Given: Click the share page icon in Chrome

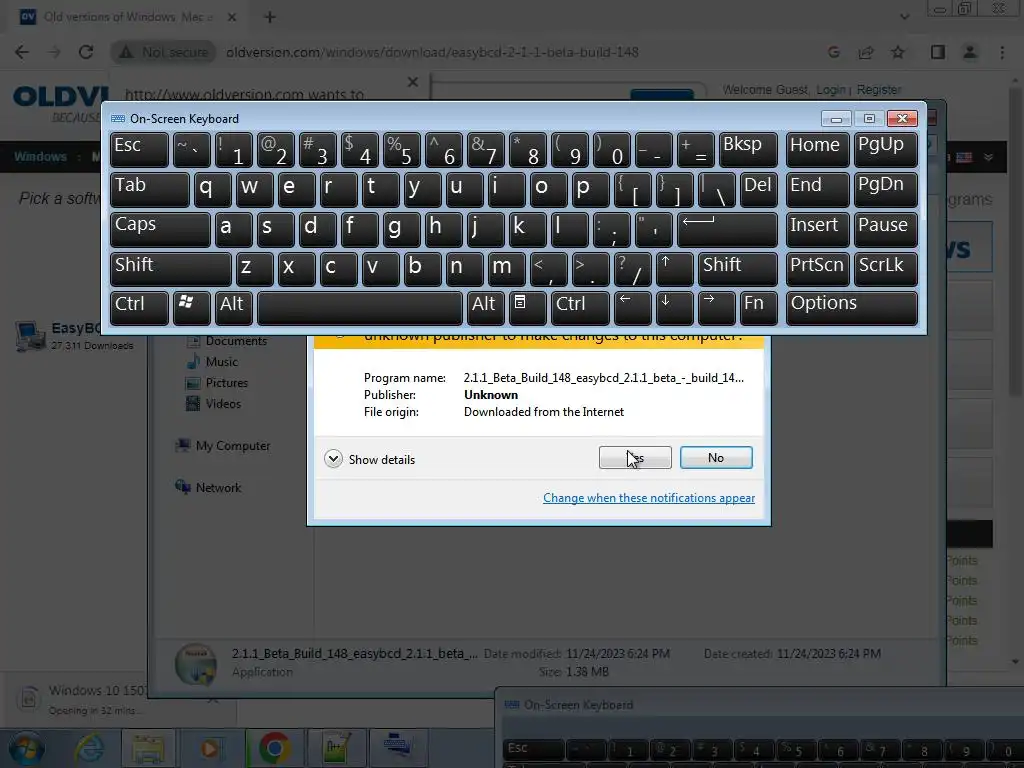Looking at the screenshot, I should (x=866, y=52).
